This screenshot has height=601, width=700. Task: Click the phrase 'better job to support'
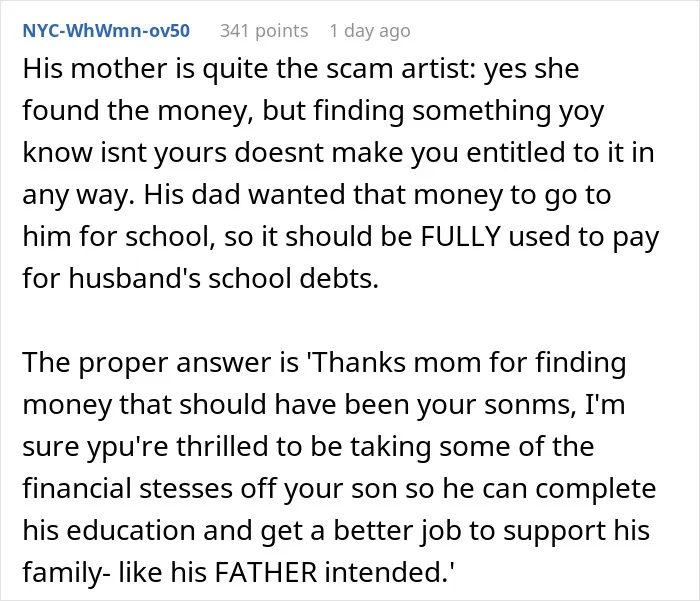[x=469, y=530]
